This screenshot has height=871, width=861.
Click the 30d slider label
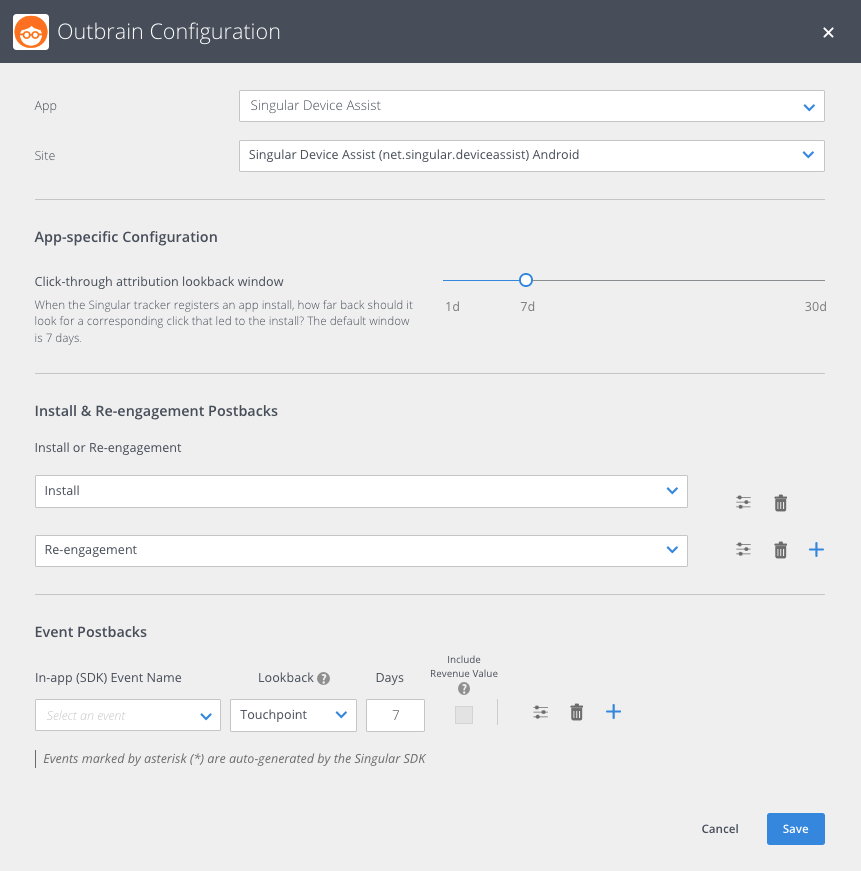(x=815, y=307)
